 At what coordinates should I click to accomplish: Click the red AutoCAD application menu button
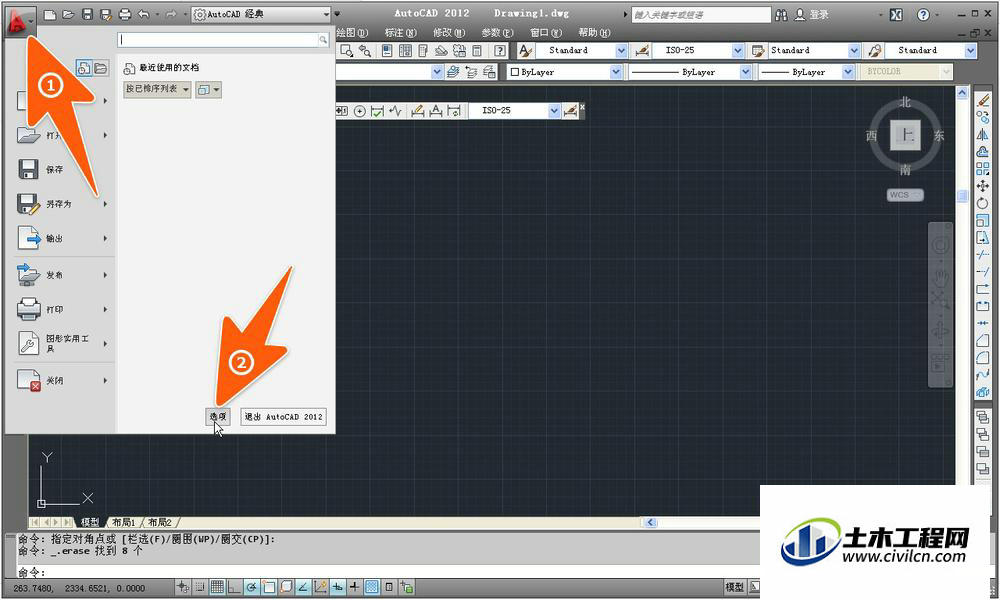[x=19, y=20]
